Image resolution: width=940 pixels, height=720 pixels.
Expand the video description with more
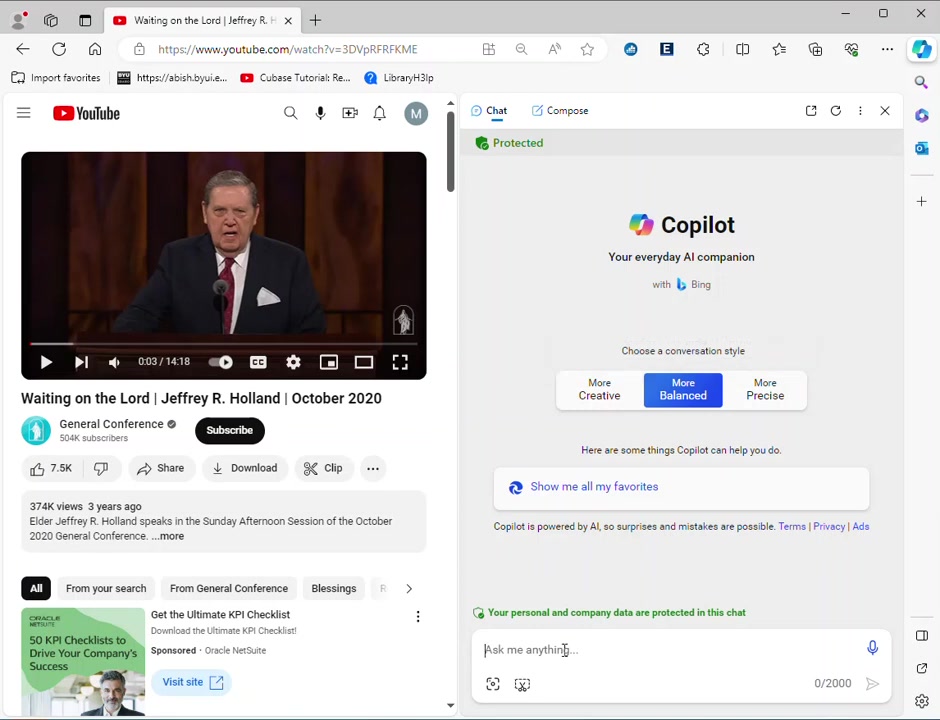pos(170,536)
